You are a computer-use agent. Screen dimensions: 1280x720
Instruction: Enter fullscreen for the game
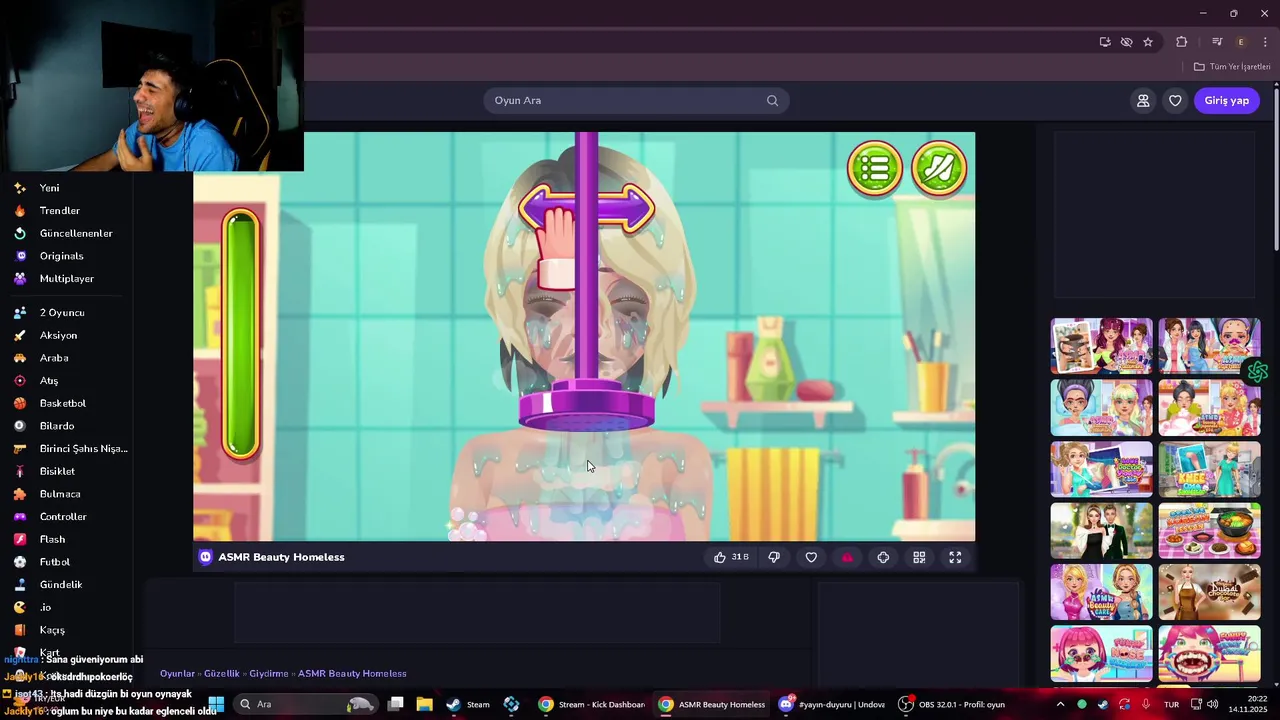coord(955,557)
